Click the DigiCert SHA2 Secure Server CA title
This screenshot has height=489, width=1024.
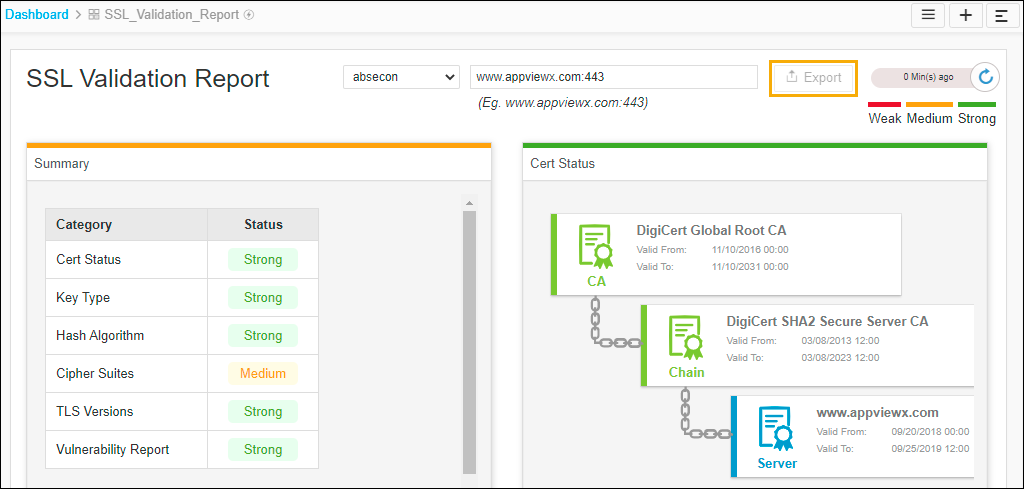827,321
